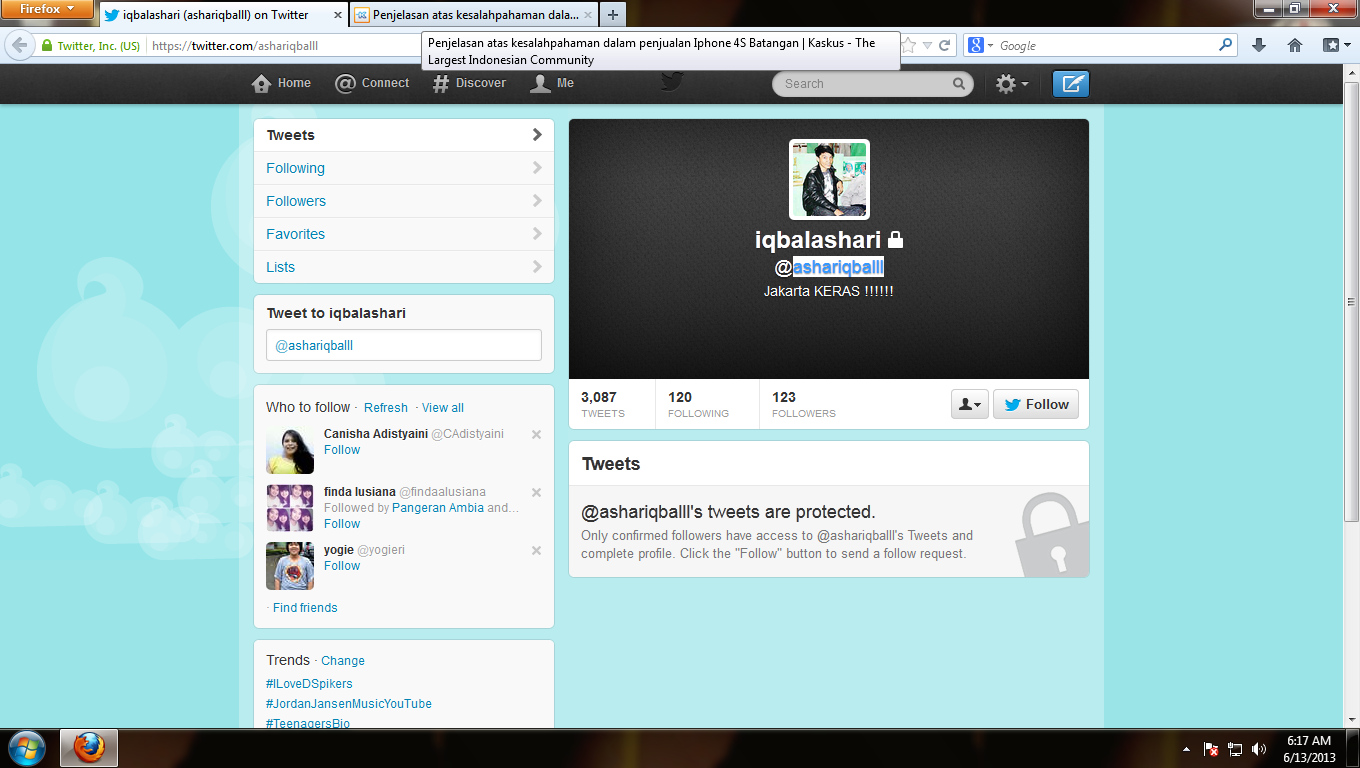Open Canisha Adistyaini's avatar thumbnail
The image size is (1360, 768).
coord(290,450)
